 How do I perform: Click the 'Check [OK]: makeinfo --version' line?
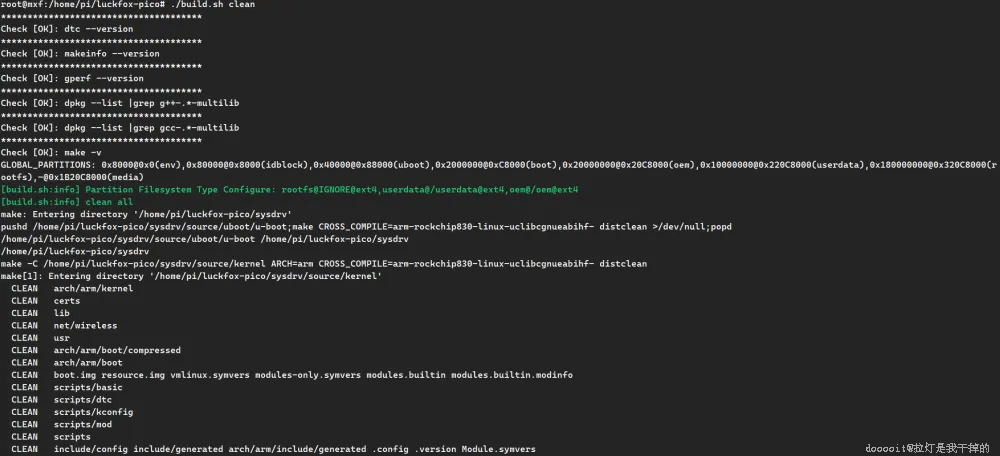pyautogui.click(x=80, y=54)
